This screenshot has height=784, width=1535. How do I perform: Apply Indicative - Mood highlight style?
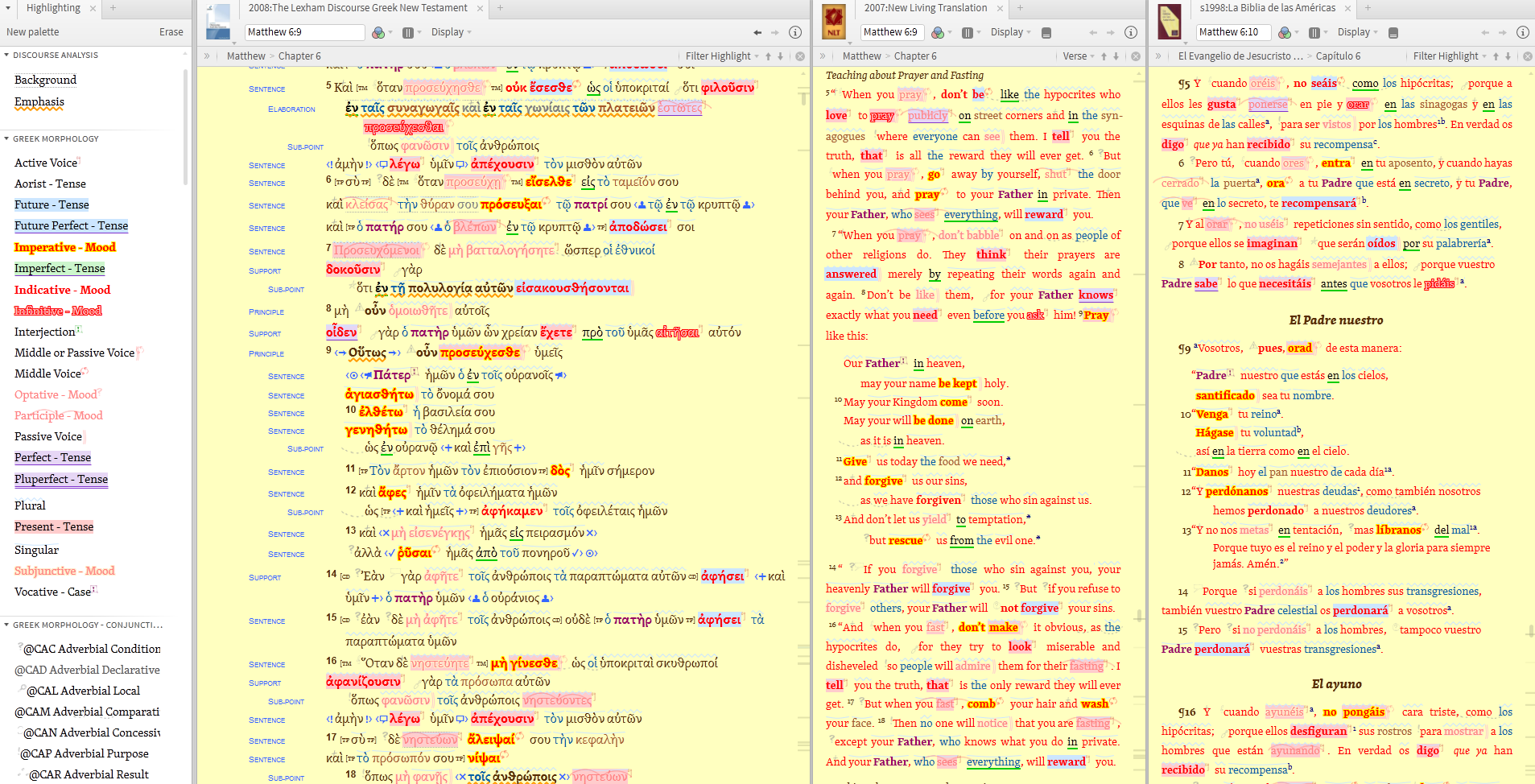(x=63, y=290)
